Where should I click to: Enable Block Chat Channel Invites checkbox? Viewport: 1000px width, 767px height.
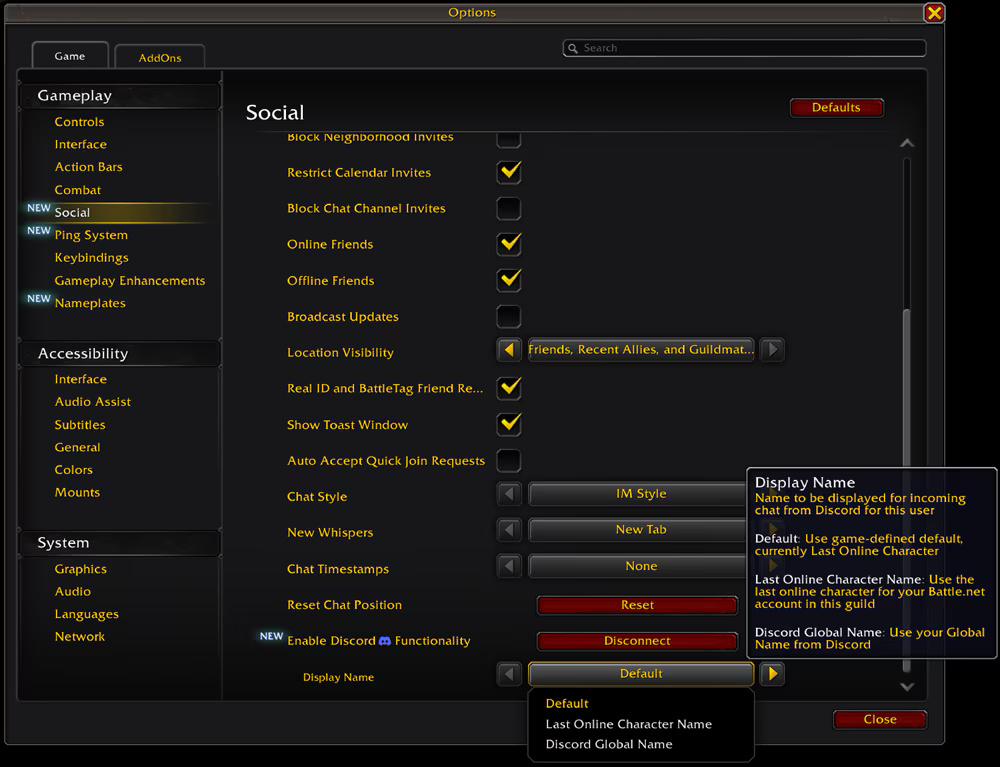pos(509,208)
